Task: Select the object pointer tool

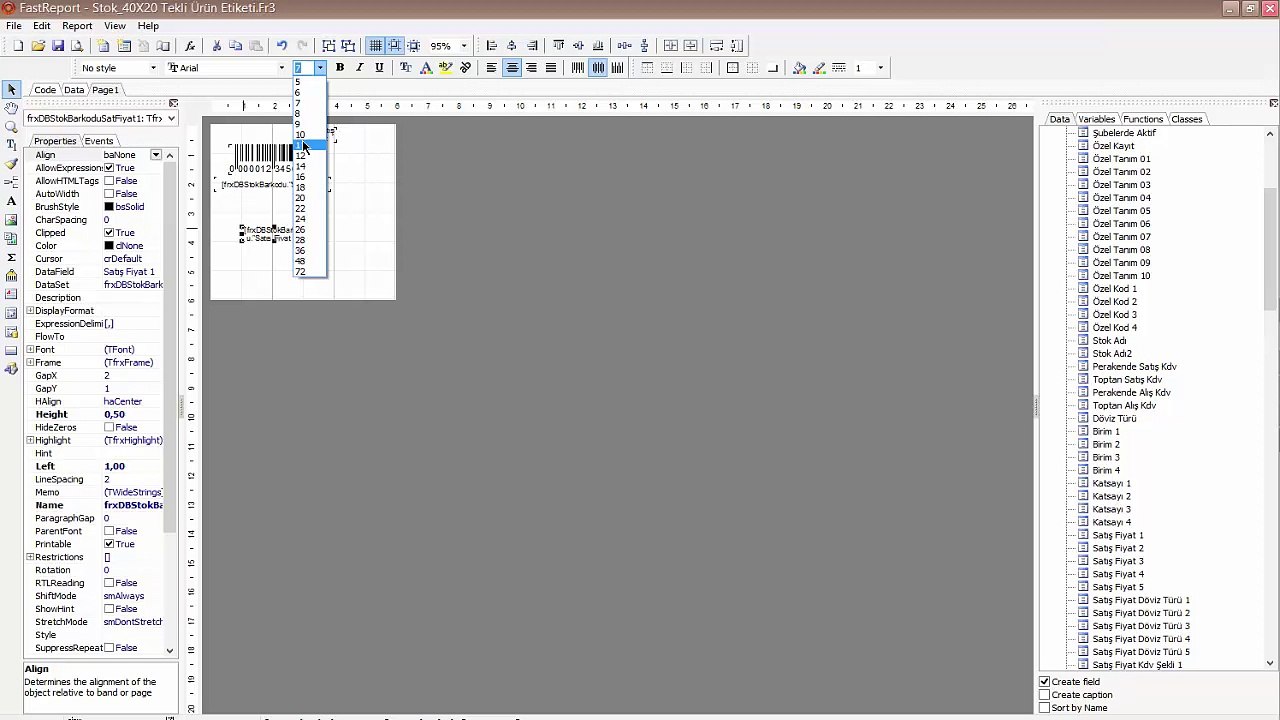Action: pos(11,90)
